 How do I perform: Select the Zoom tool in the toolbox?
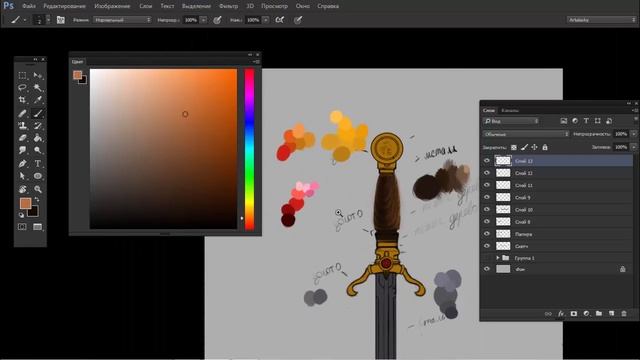(38, 189)
